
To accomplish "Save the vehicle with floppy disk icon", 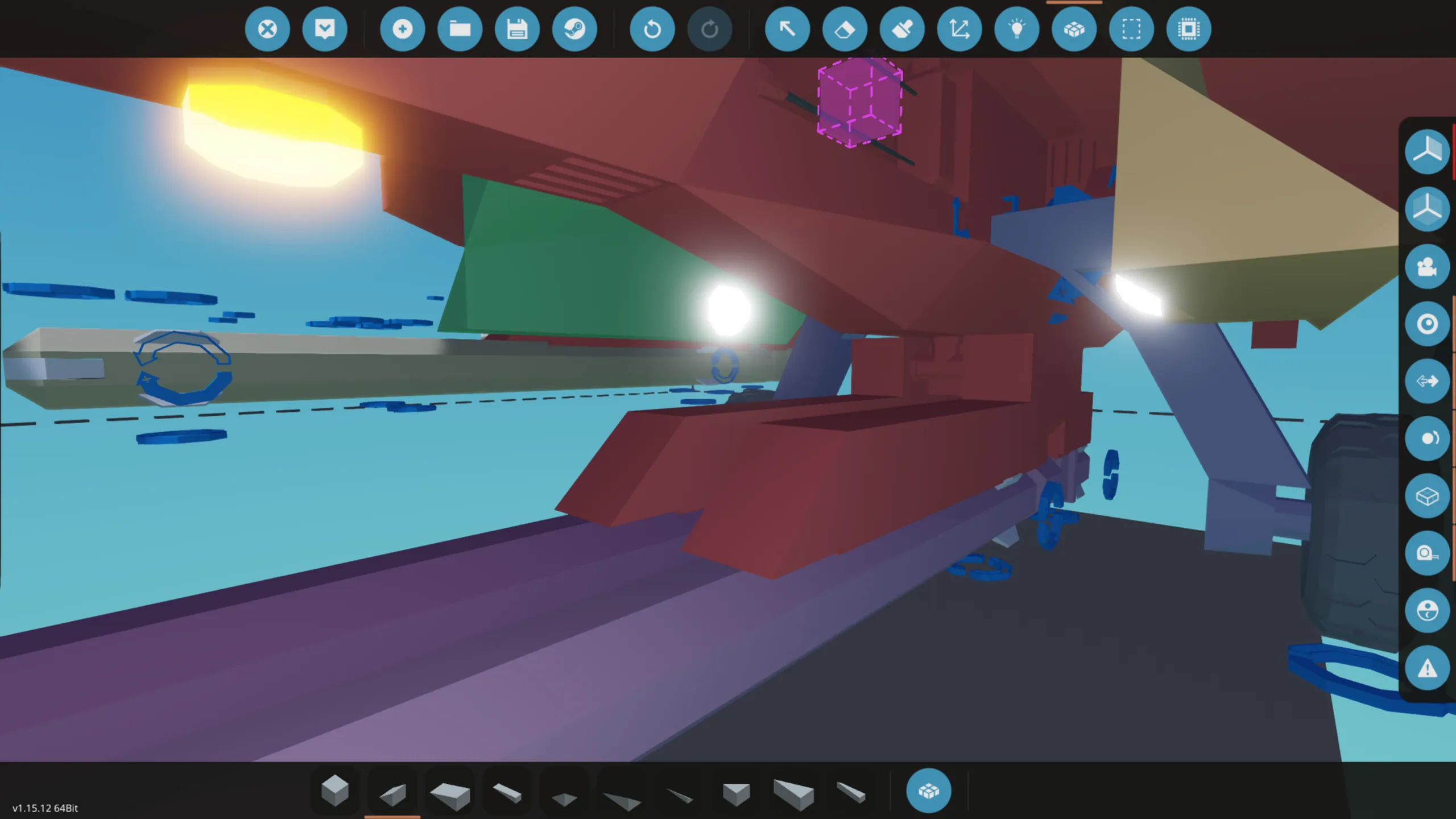I will point(517,29).
